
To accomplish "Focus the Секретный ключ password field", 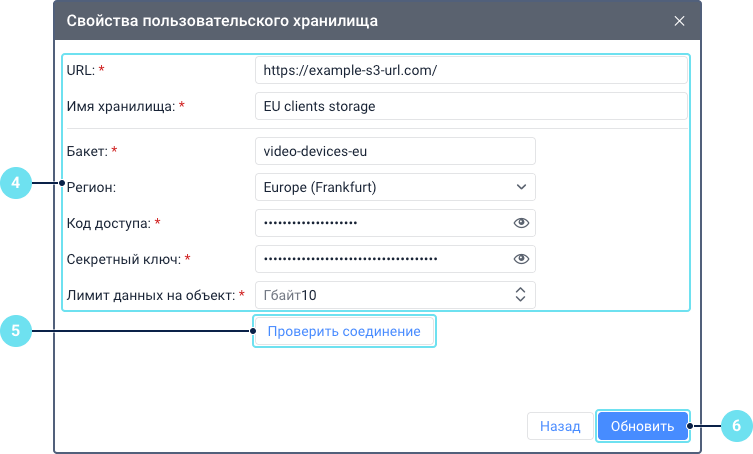I will [x=380, y=259].
